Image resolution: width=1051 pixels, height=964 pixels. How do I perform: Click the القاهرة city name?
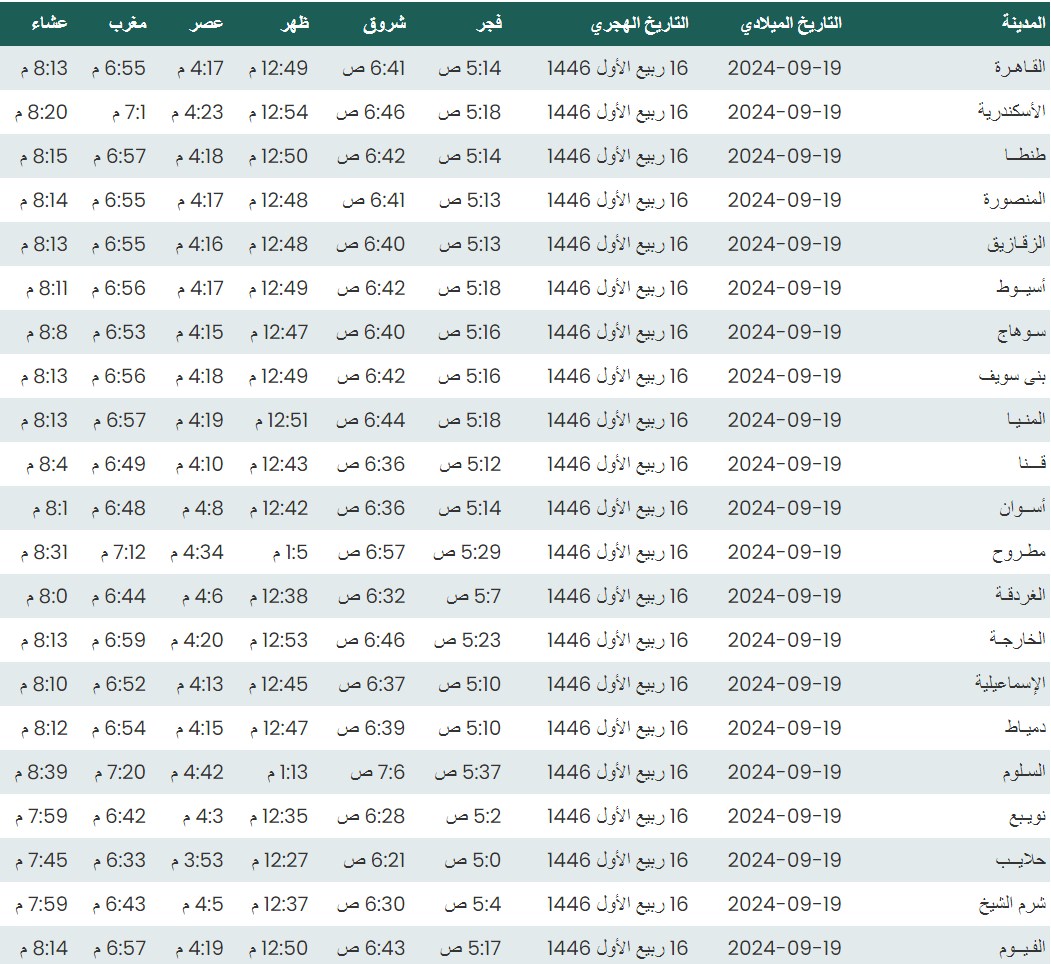pyautogui.click(x=1019, y=68)
